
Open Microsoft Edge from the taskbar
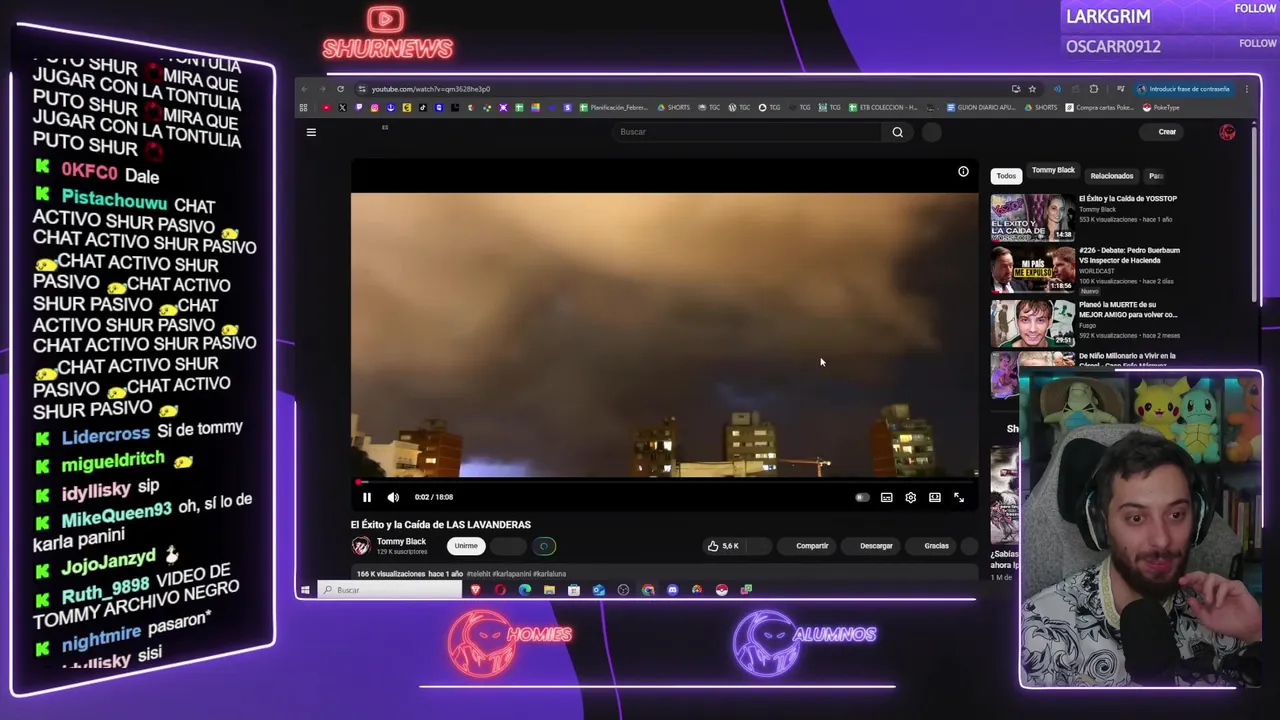pos(525,590)
